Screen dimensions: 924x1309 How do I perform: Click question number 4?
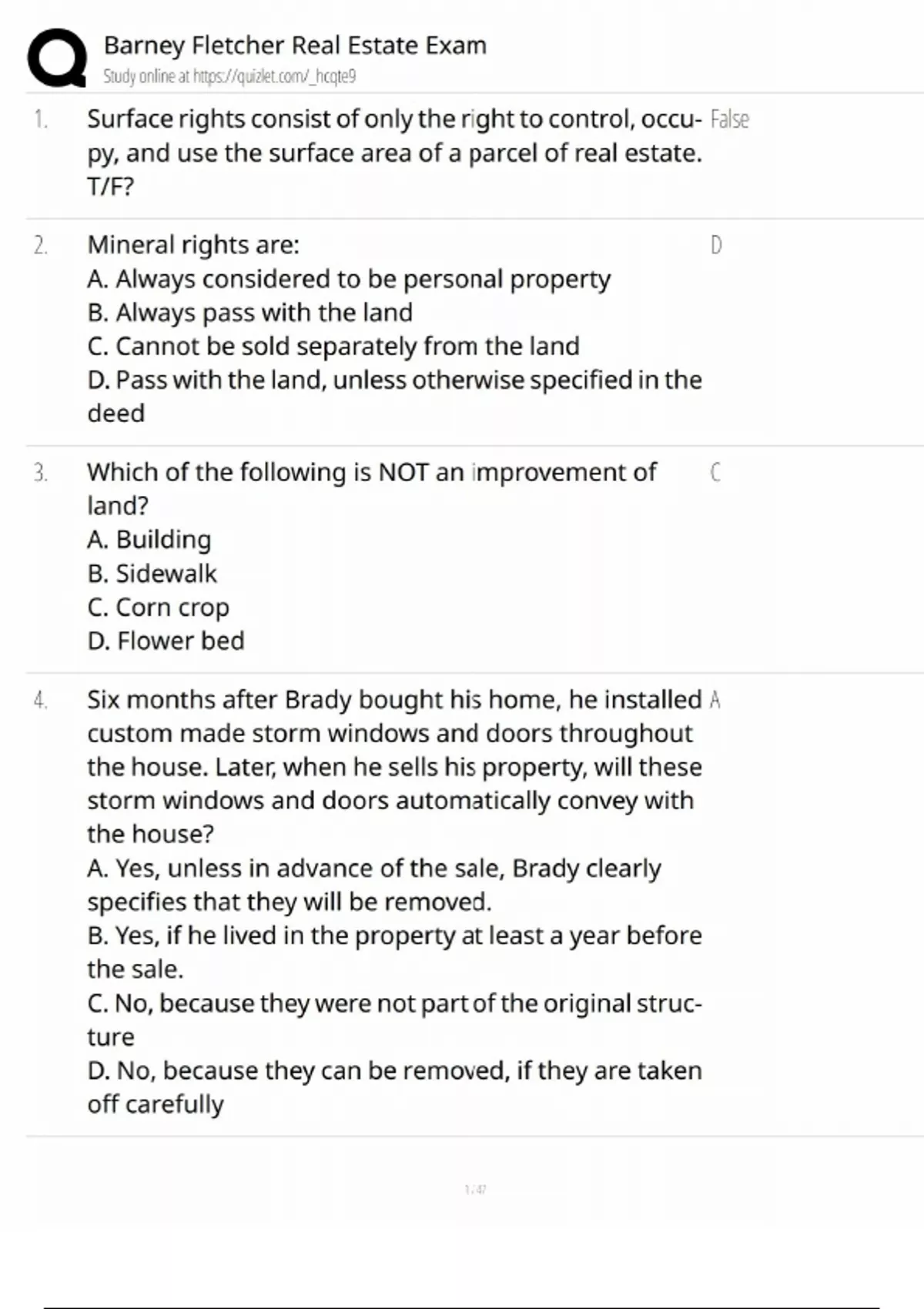(x=40, y=700)
